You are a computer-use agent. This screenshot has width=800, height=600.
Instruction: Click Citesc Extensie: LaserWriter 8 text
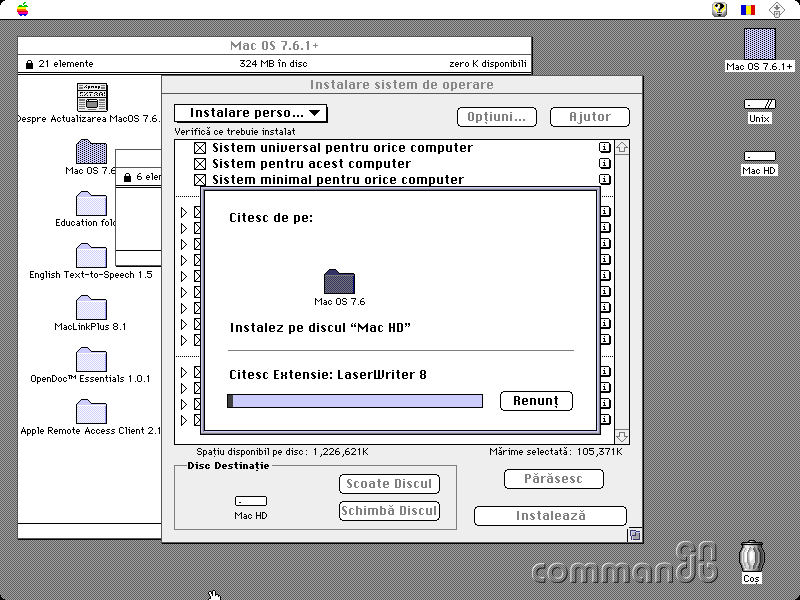click(328, 374)
